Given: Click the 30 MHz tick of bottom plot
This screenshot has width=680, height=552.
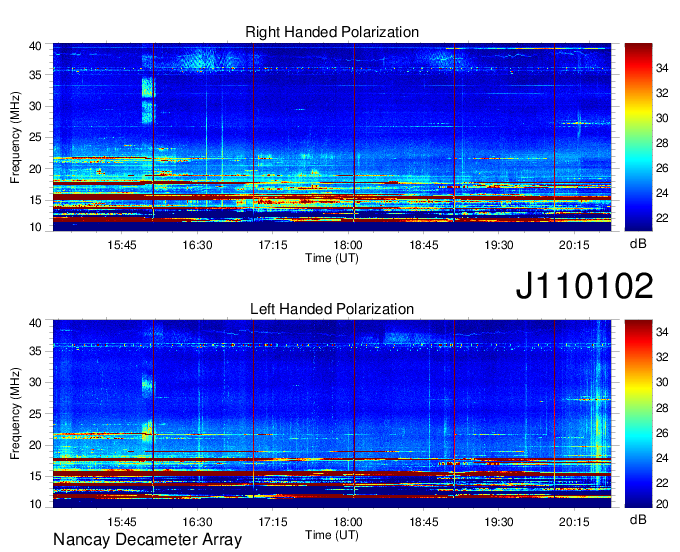Looking at the screenshot, I should (36, 382).
